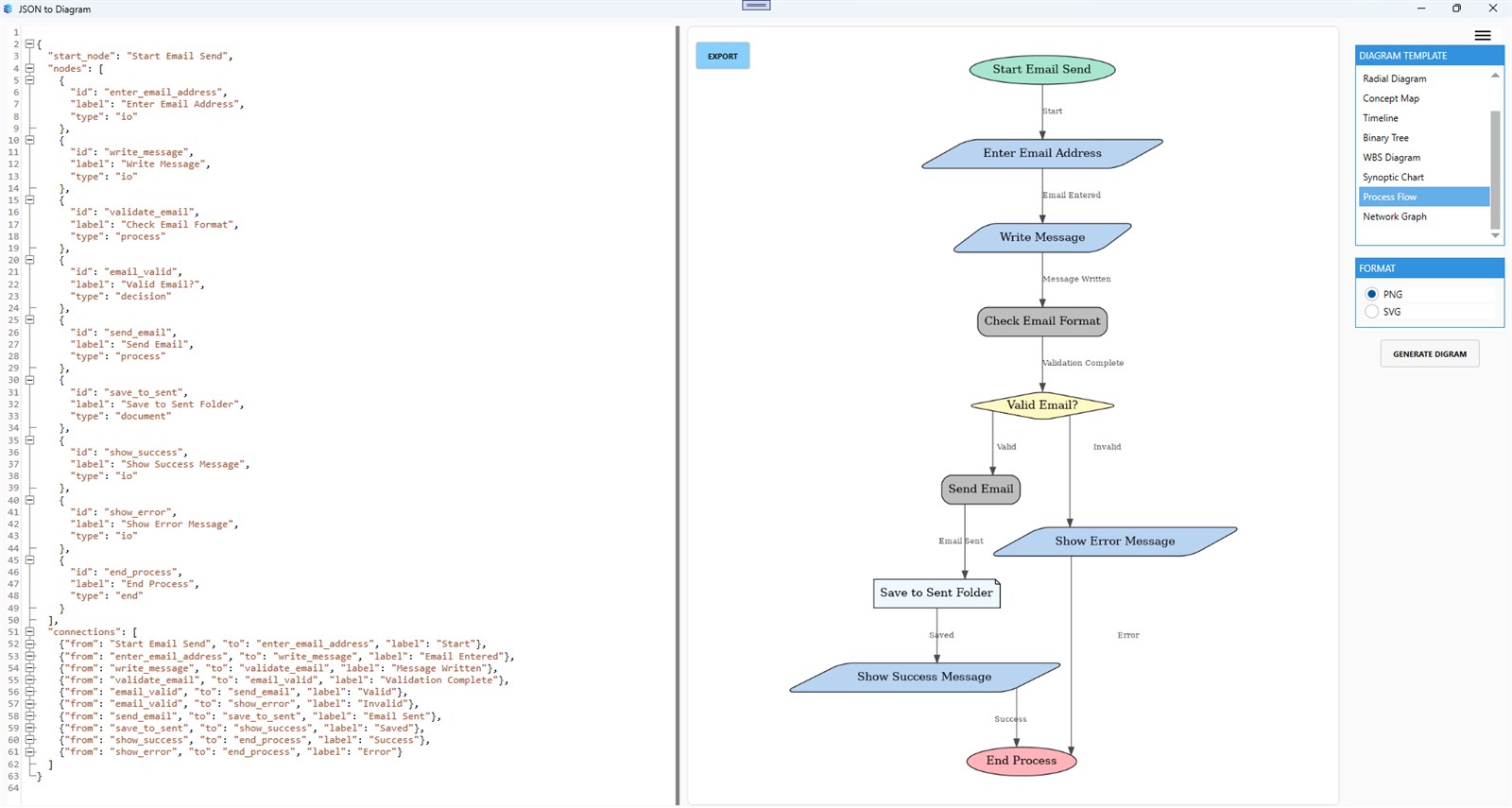Click the Start Email Send node
Image resolution: width=1512 pixels, height=808 pixels.
tap(1042, 69)
